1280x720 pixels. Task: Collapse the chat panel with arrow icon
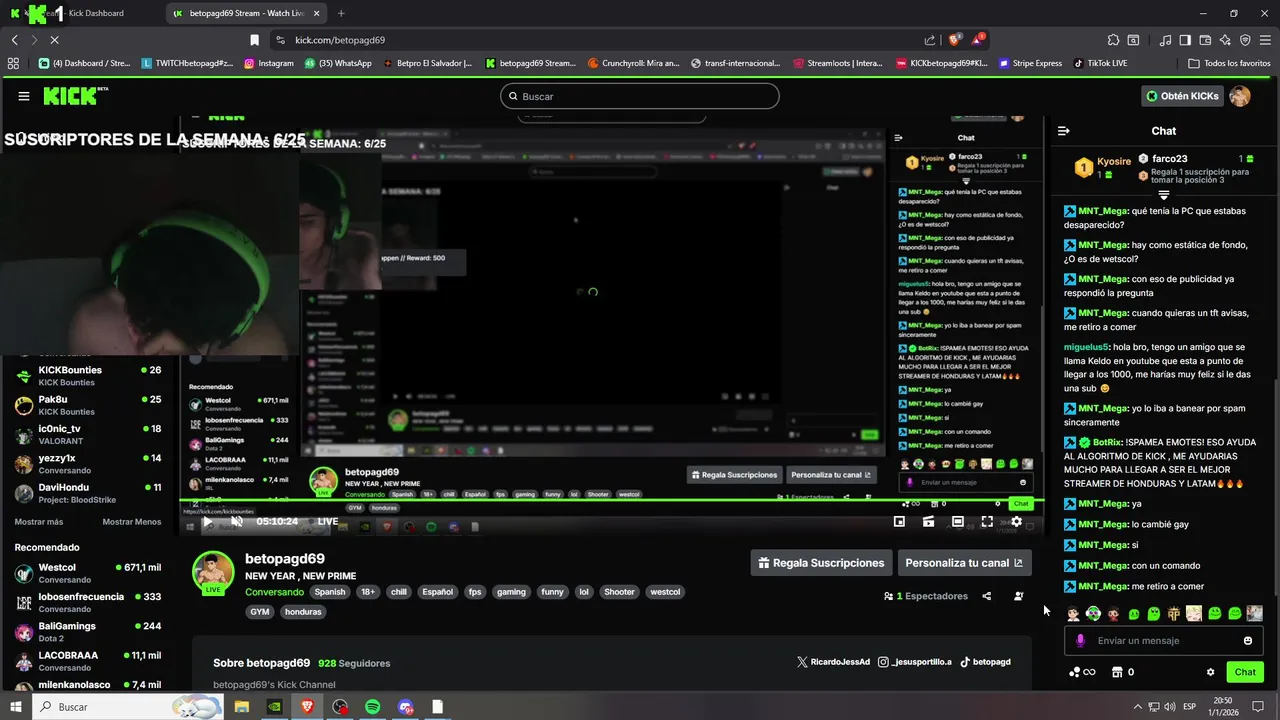pos(1064,131)
